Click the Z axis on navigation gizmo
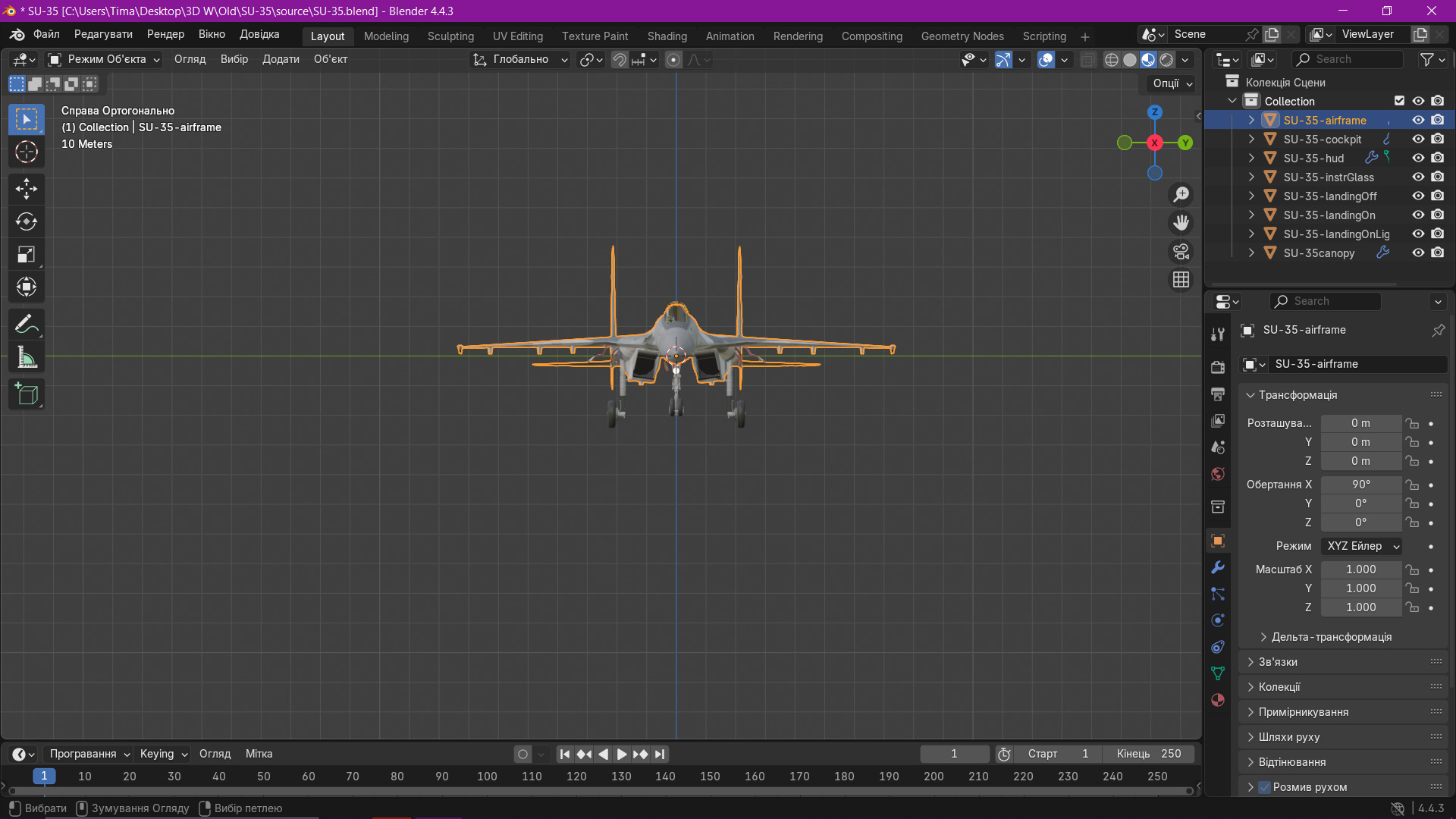The height and width of the screenshot is (819, 1456). click(x=1154, y=111)
